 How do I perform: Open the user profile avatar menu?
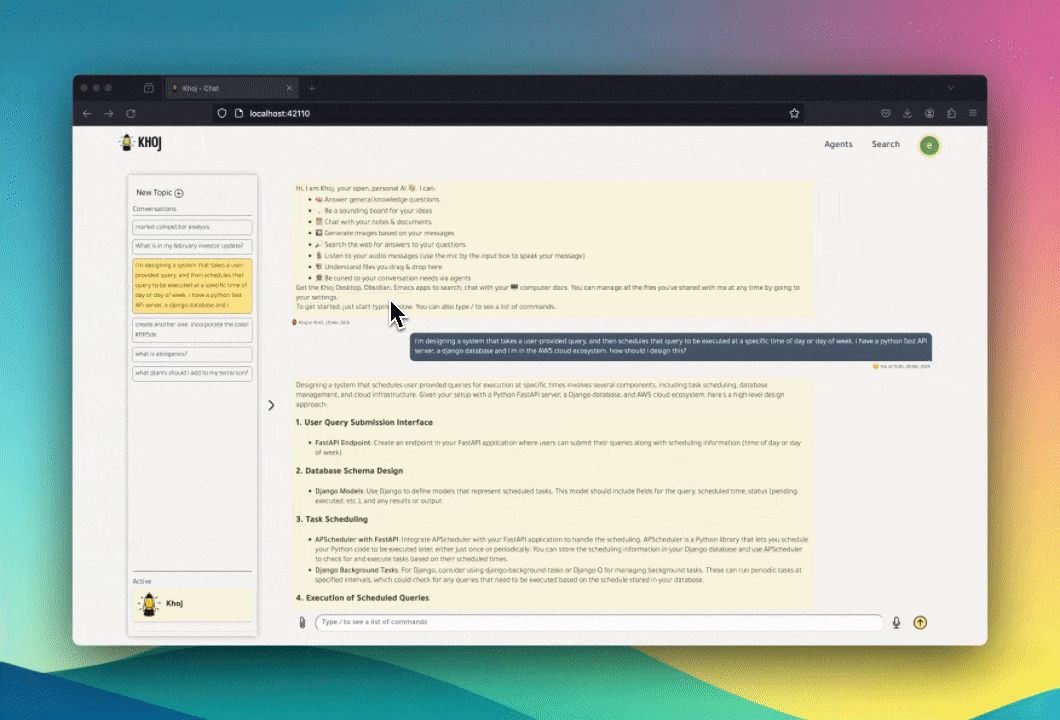tap(930, 145)
